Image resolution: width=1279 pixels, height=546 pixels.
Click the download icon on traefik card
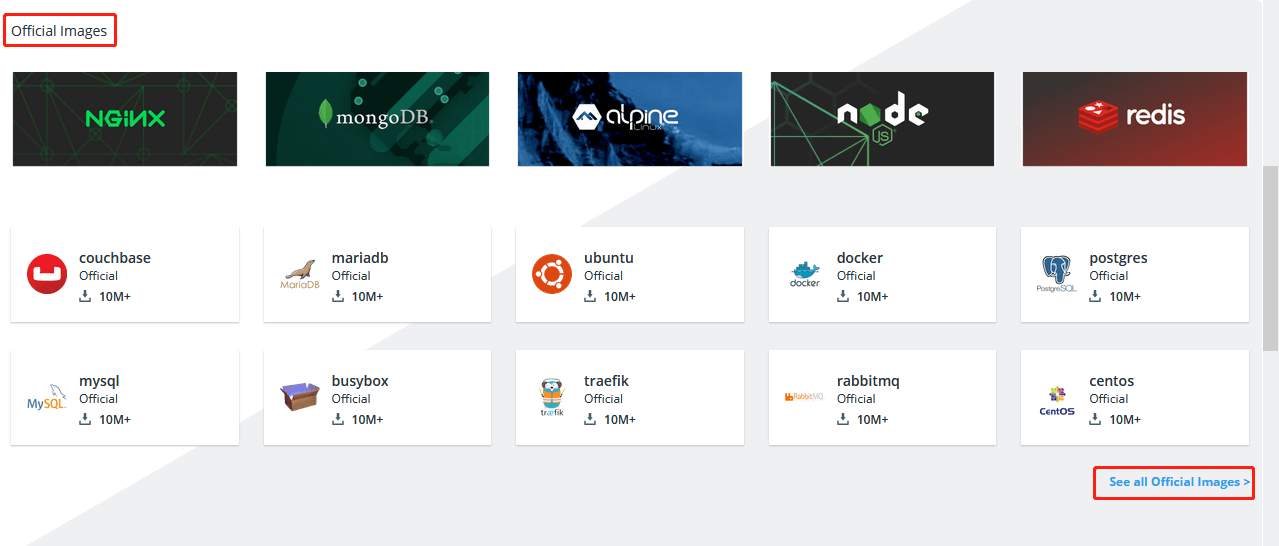pyautogui.click(x=590, y=419)
